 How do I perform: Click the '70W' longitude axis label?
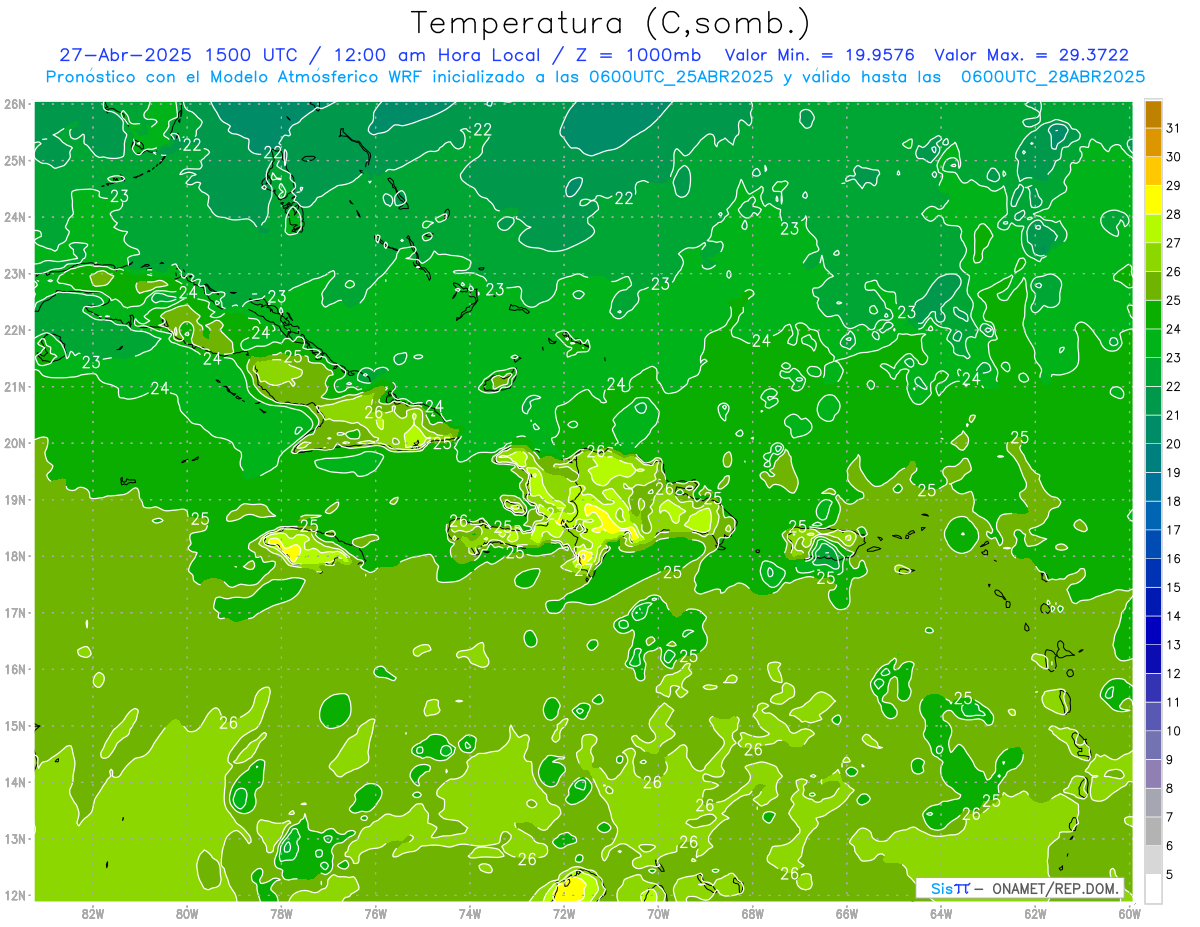pyautogui.click(x=658, y=913)
